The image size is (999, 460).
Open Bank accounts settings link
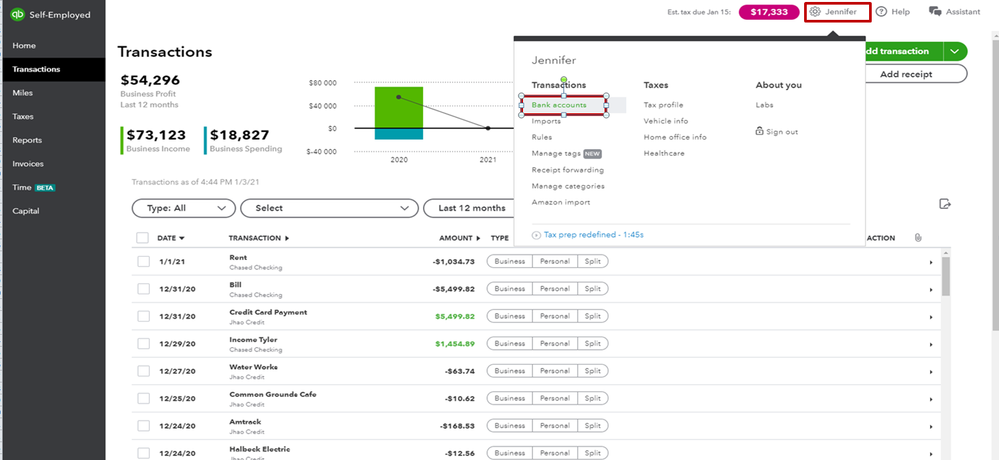click(559, 105)
